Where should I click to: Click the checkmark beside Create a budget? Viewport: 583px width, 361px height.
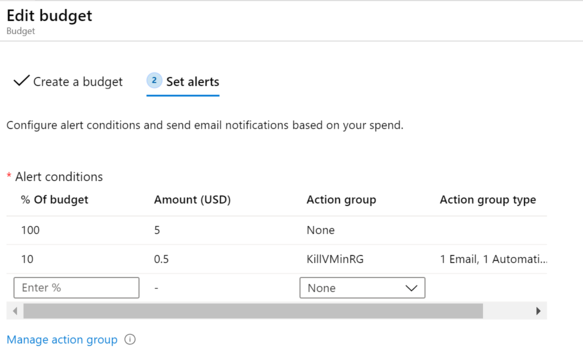click(x=22, y=81)
